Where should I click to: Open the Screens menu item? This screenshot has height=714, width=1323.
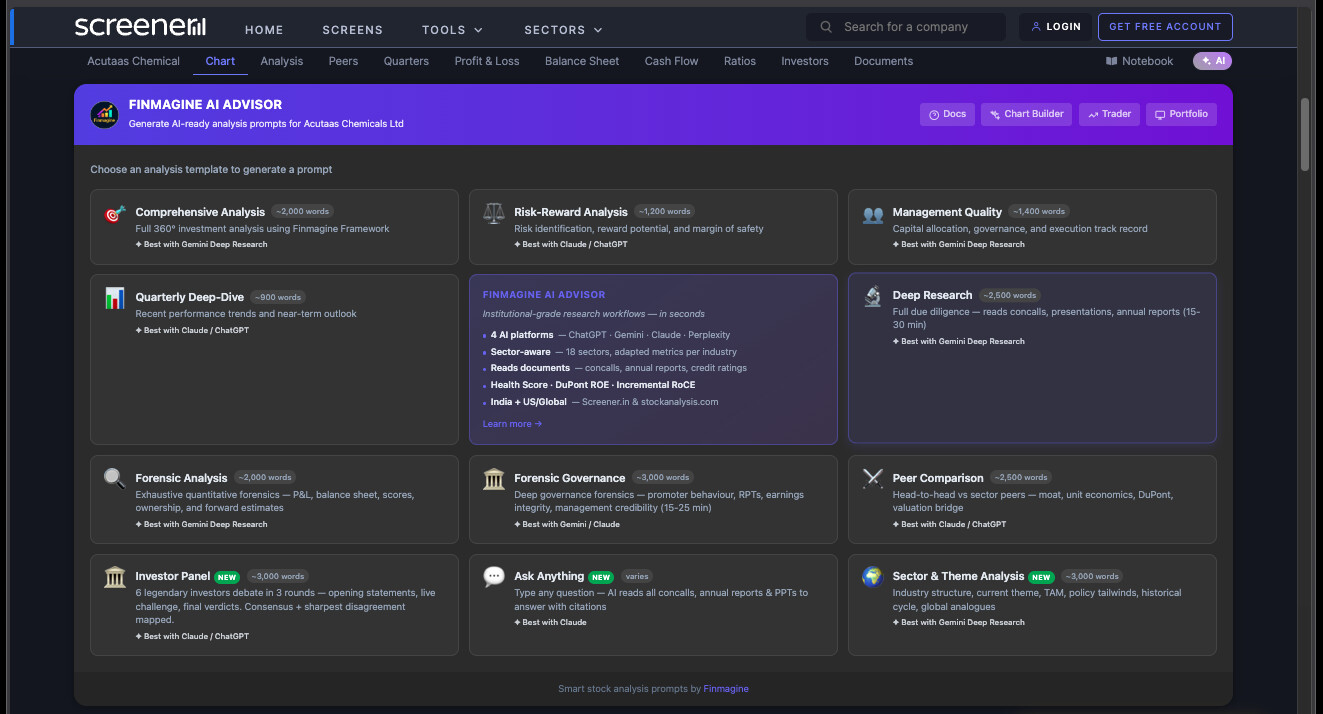[x=352, y=30]
